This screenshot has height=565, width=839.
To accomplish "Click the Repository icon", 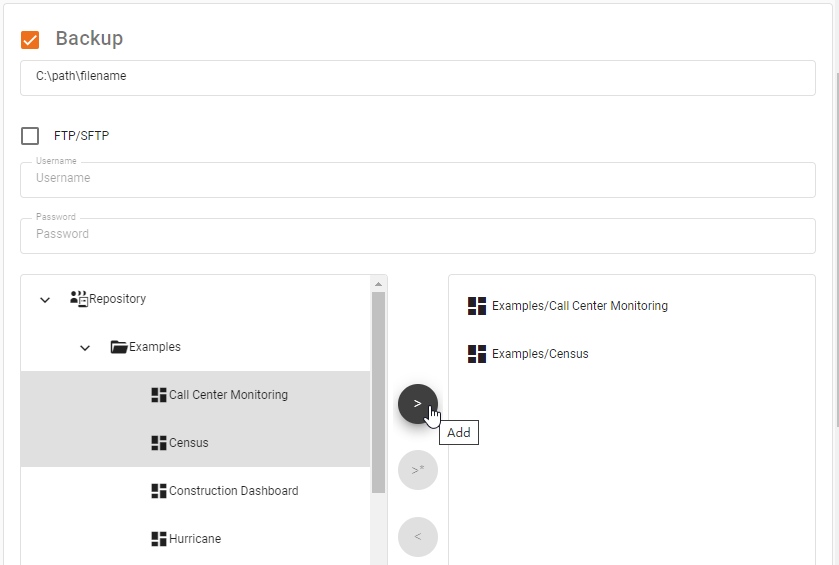I will click(x=79, y=299).
